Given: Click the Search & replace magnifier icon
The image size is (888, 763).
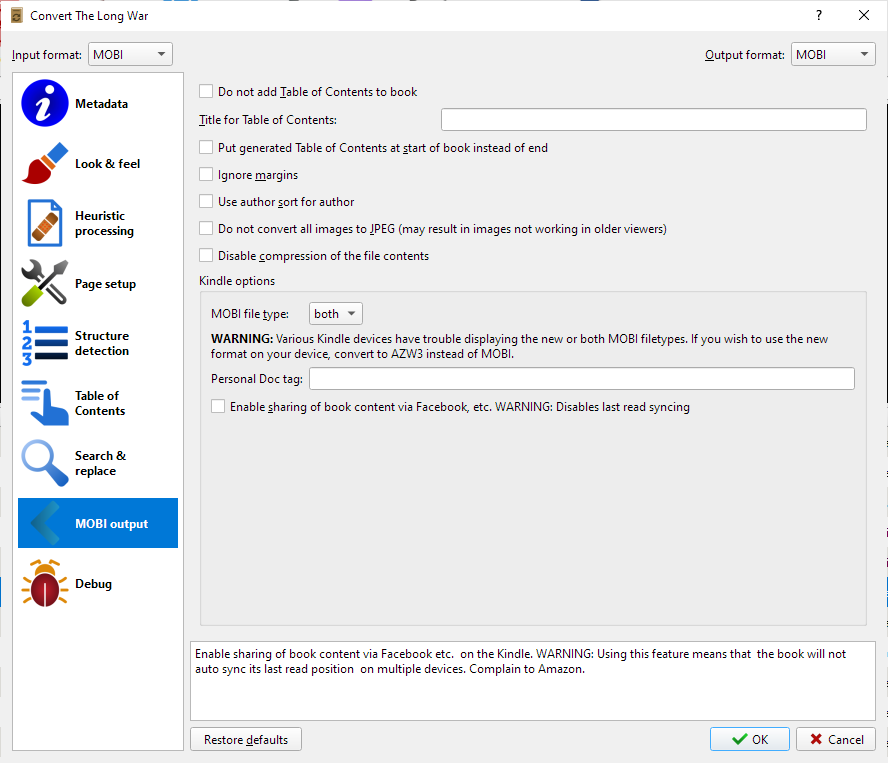Looking at the screenshot, I should click(45, 463).
